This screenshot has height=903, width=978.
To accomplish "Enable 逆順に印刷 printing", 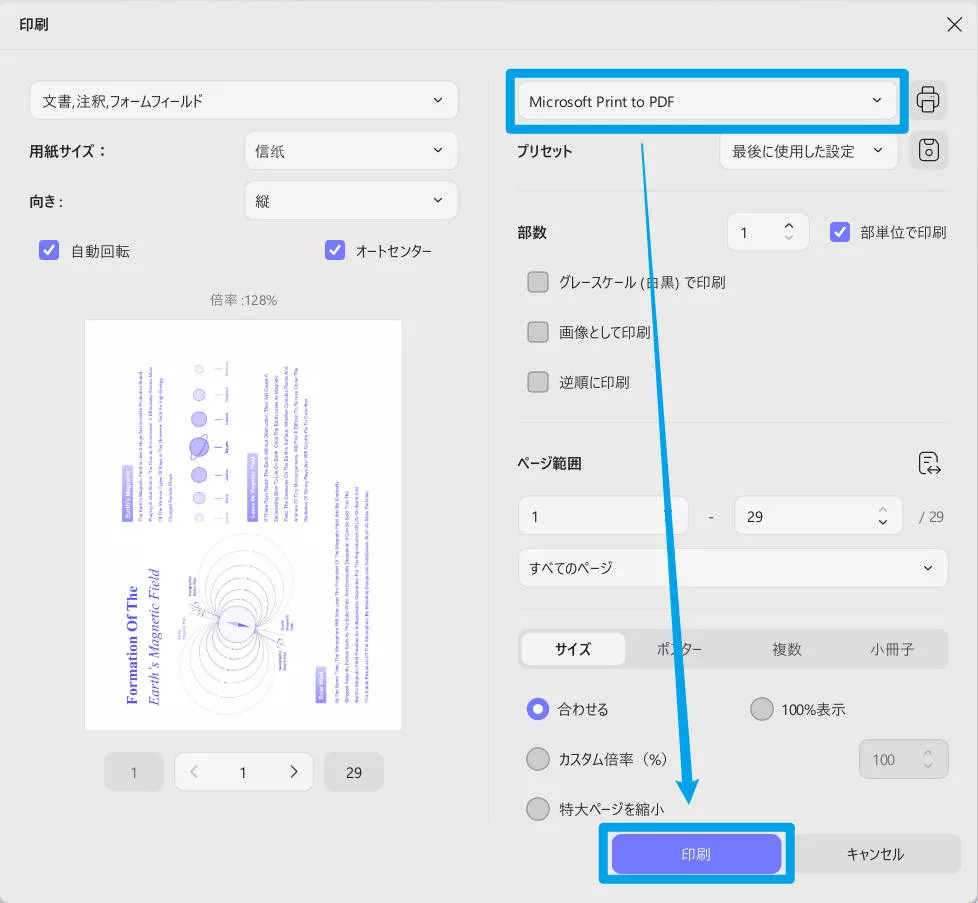I will tap(537, 382).
